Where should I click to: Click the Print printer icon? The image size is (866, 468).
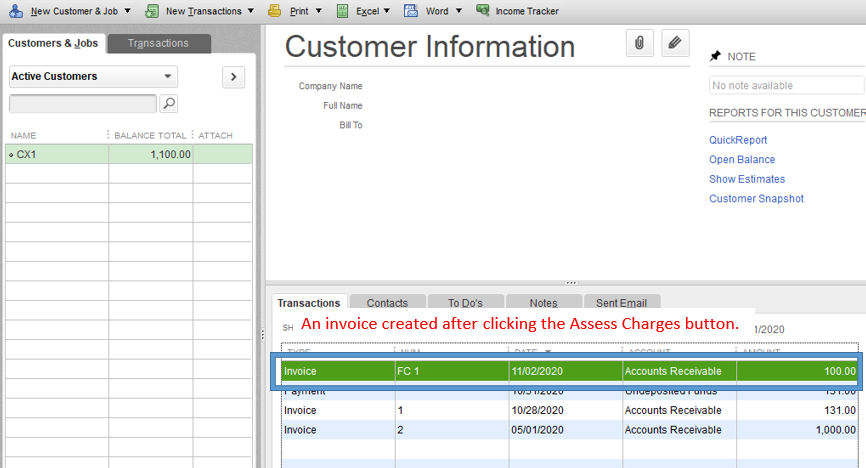tap(275, 11)
